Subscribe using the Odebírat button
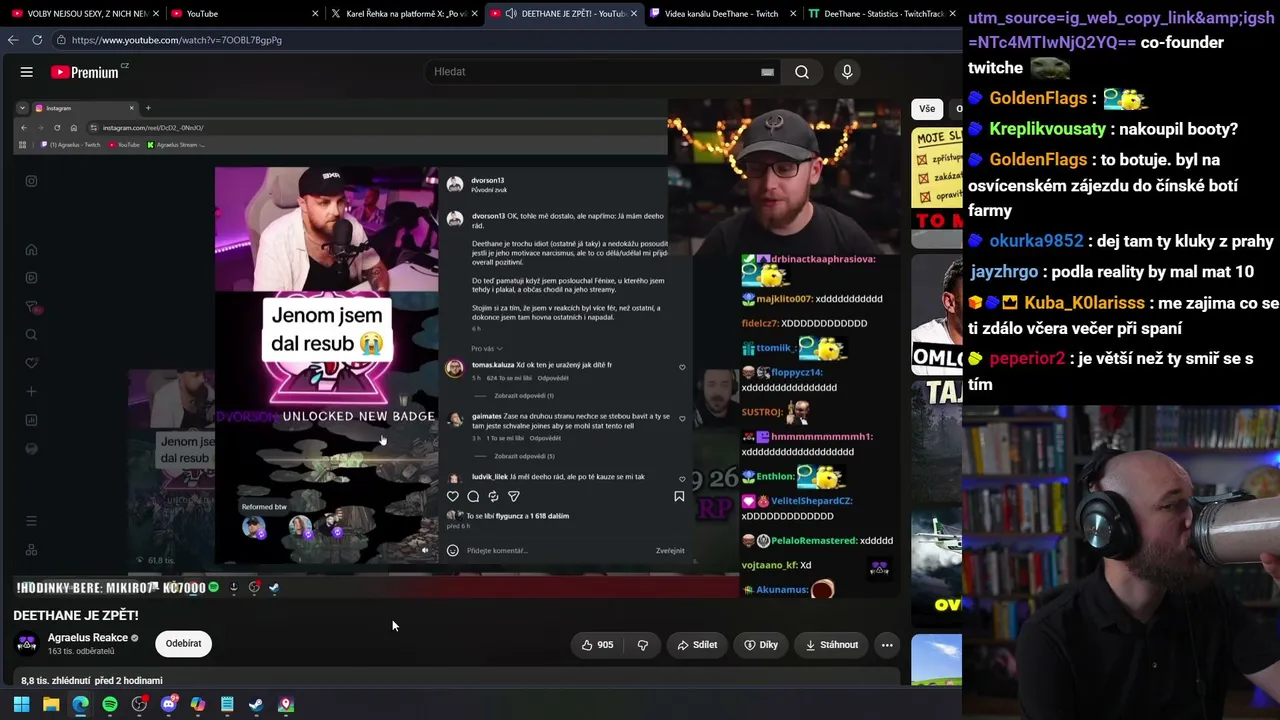 183,644
